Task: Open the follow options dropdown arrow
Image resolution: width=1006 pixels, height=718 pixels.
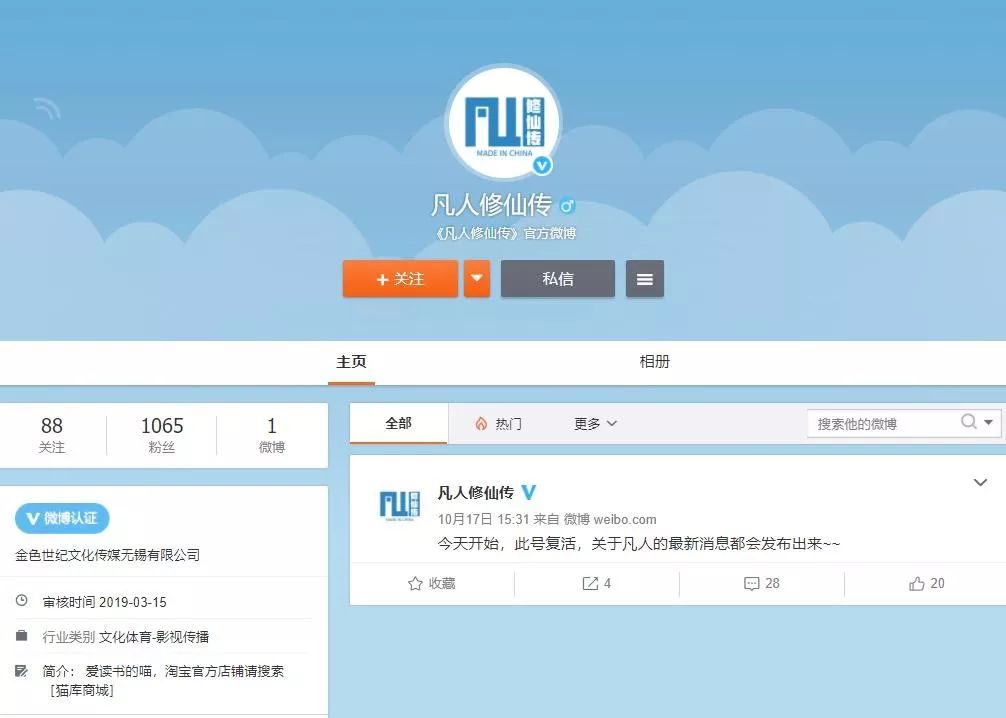Action: pyautogui.click(x=477, y=278)
